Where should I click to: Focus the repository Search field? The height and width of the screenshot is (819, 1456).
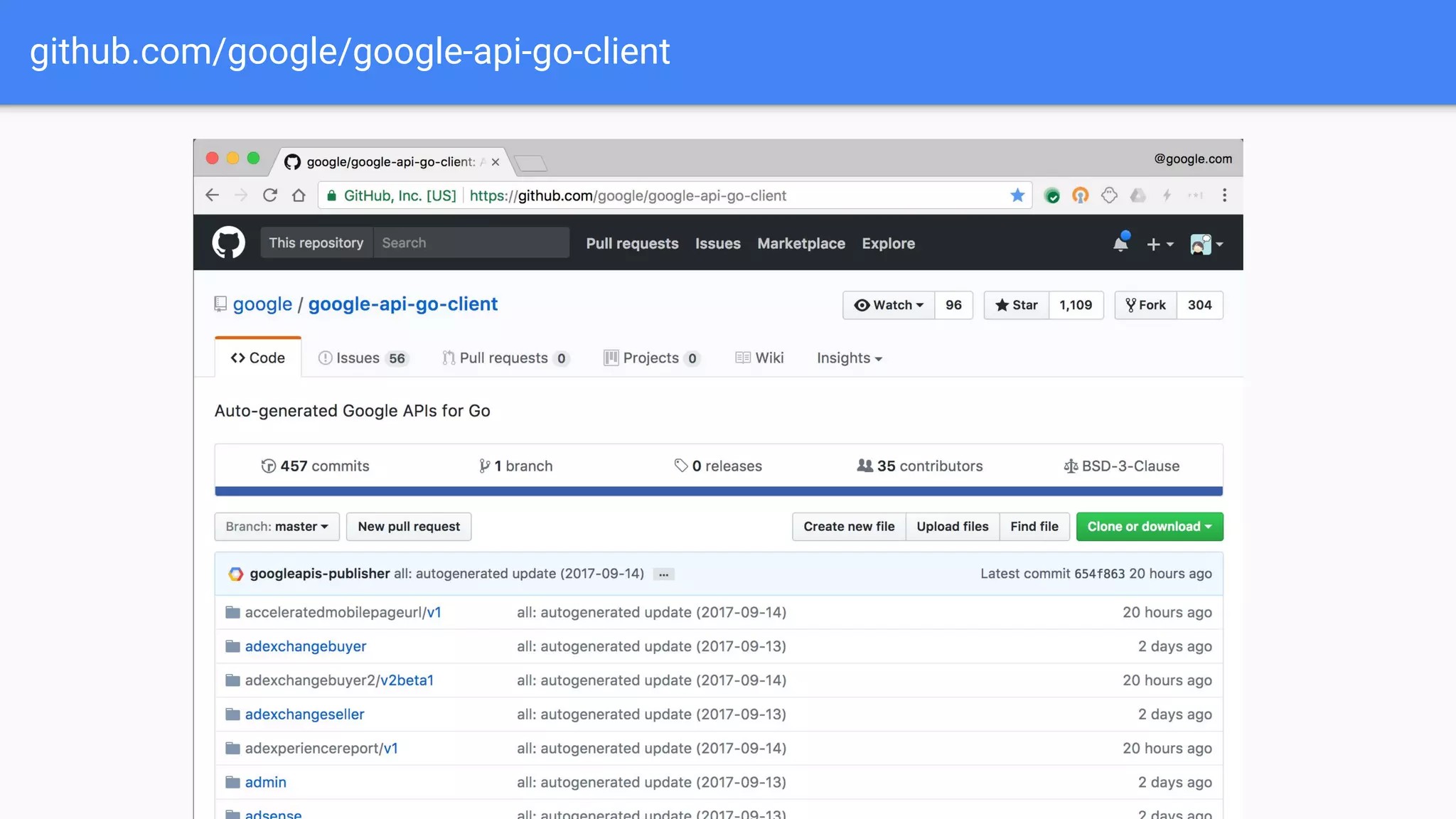(x=471, y=242)
